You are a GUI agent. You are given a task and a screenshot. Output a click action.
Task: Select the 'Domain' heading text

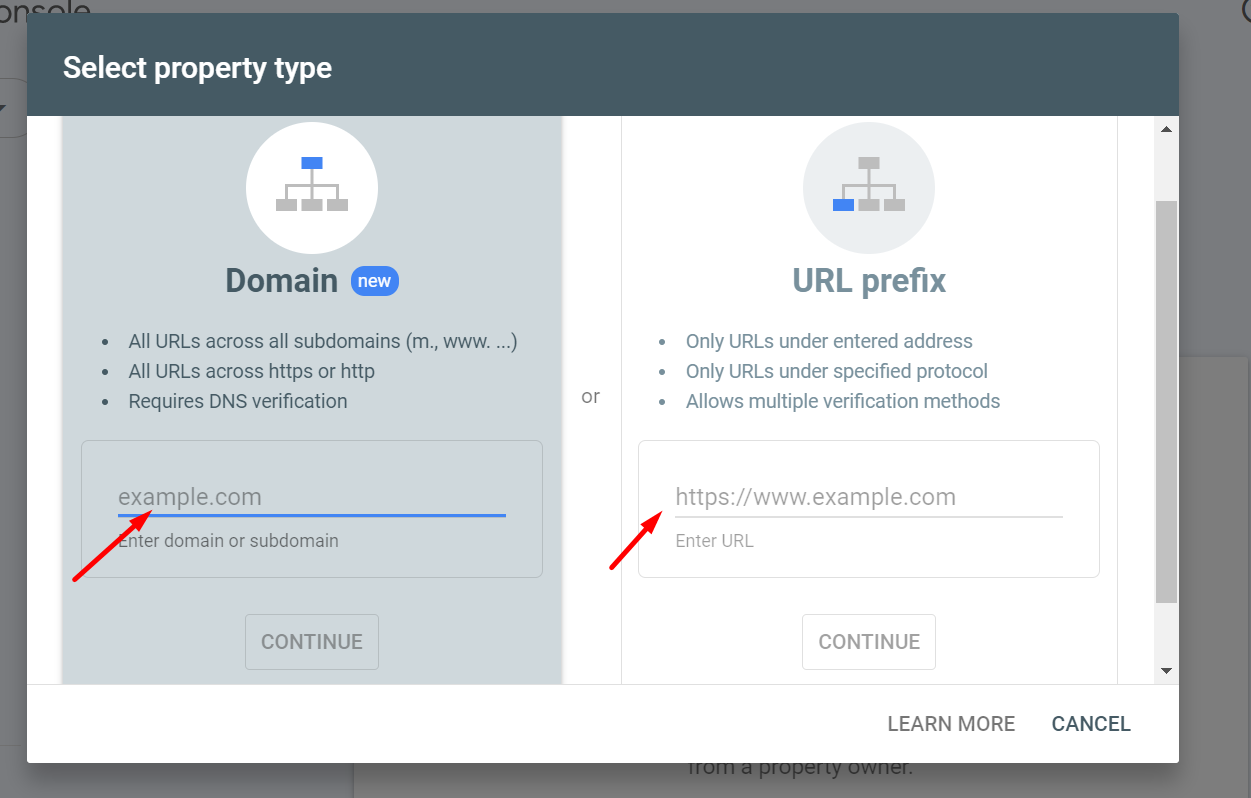click(x=282, y=281)
